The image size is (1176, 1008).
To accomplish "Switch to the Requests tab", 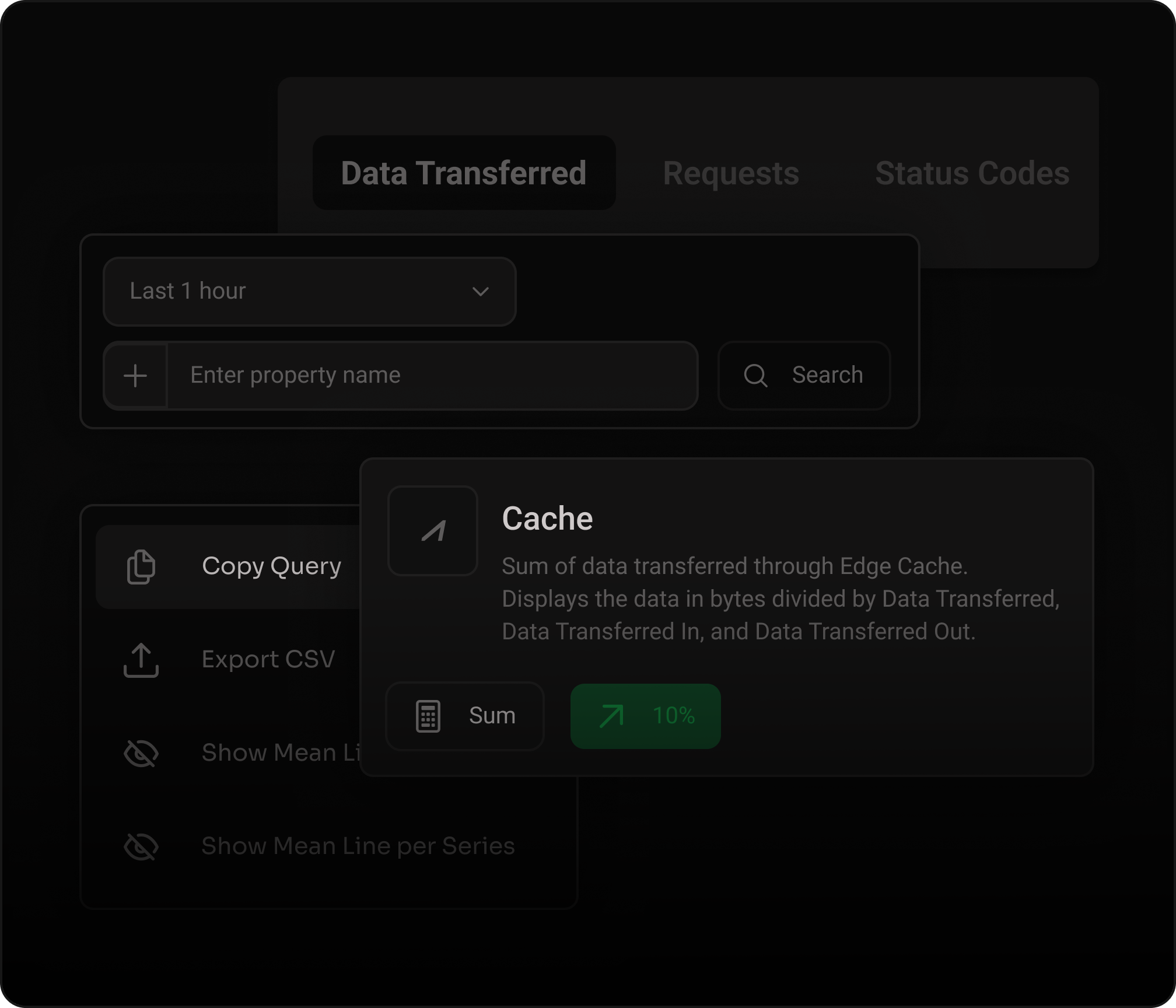I will point(730,173).
